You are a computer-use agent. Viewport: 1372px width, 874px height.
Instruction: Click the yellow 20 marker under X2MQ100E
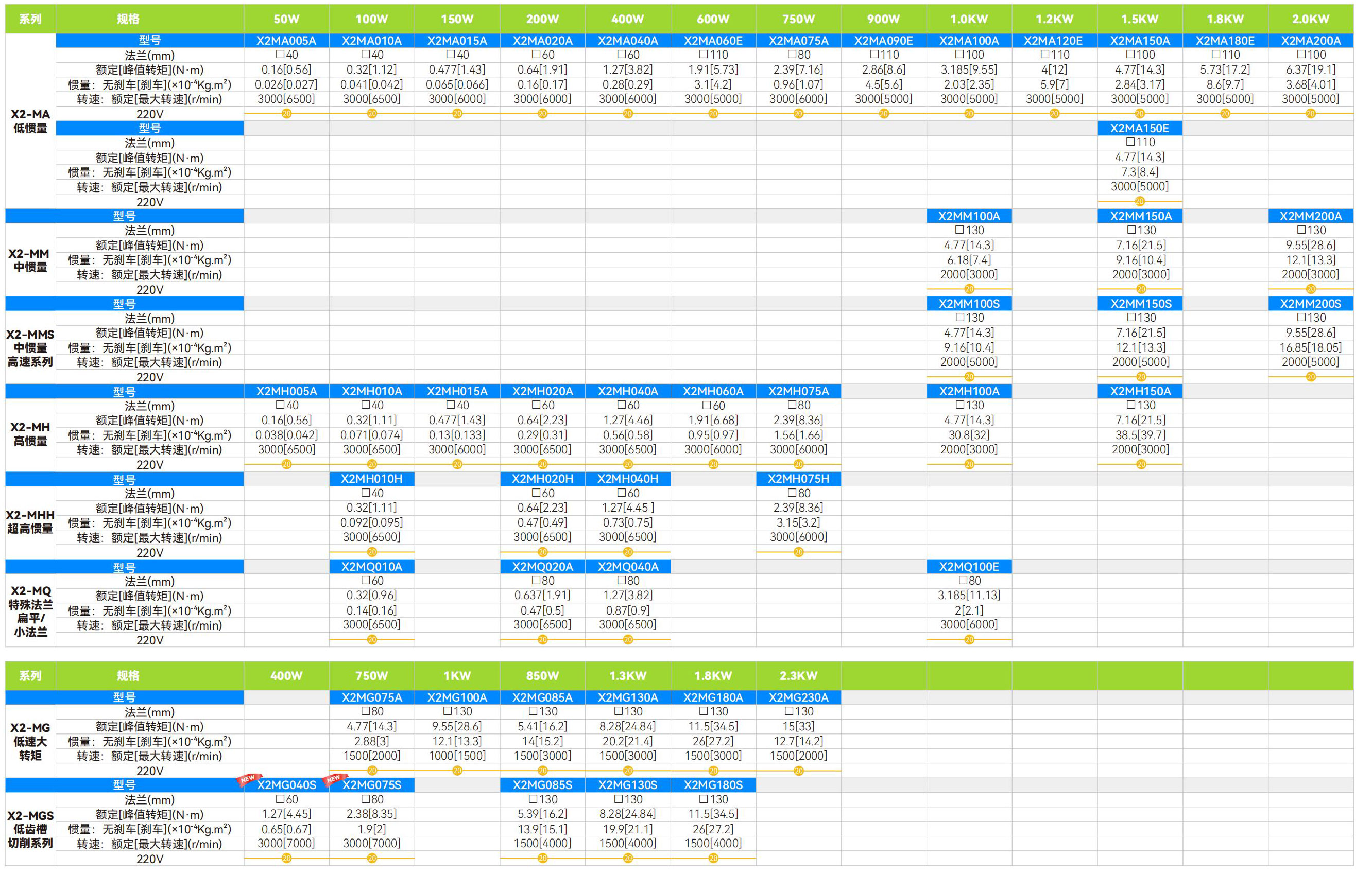click(x=969, y=640)
